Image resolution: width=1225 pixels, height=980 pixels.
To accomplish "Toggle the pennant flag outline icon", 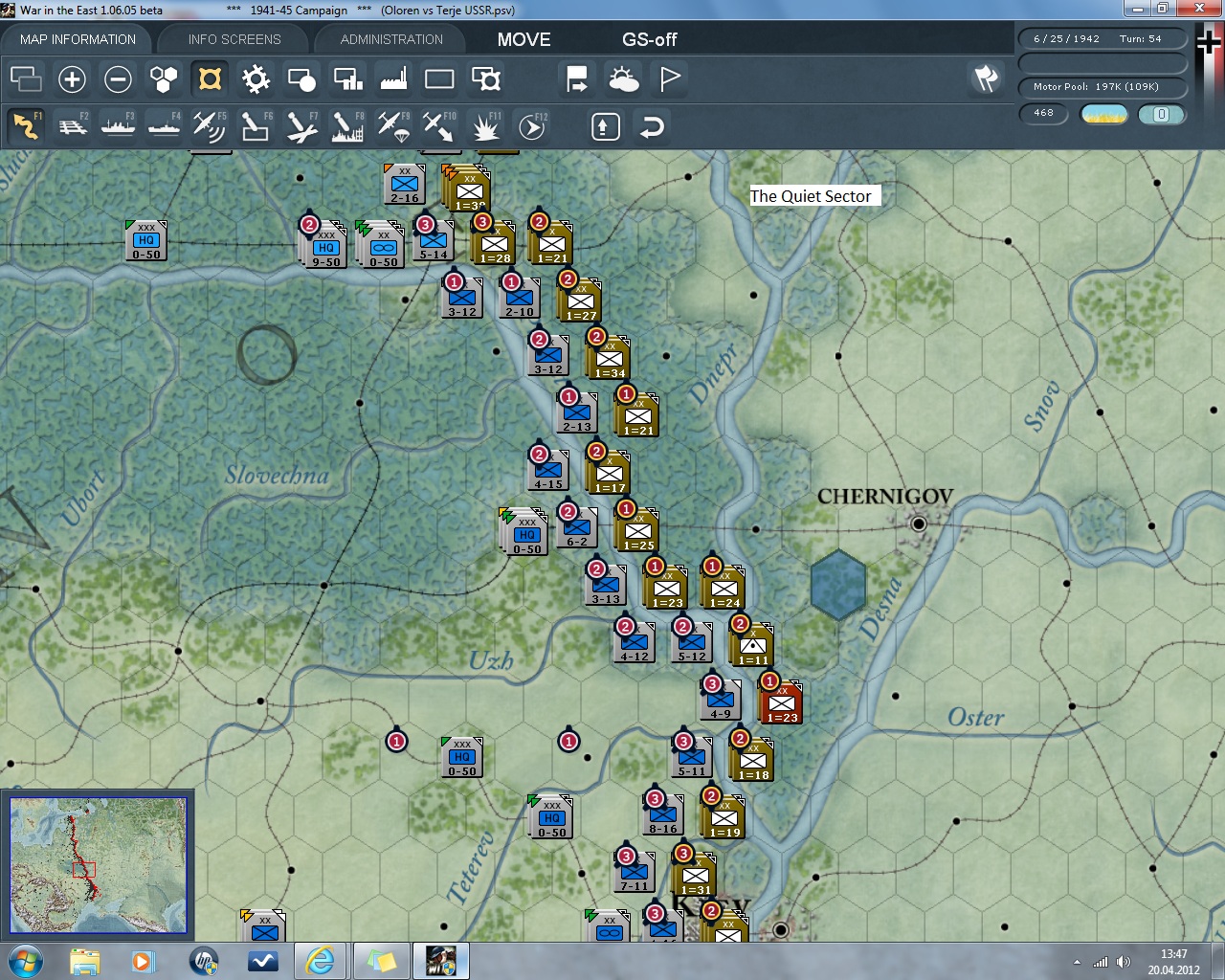I will click(x=670, y=79).
